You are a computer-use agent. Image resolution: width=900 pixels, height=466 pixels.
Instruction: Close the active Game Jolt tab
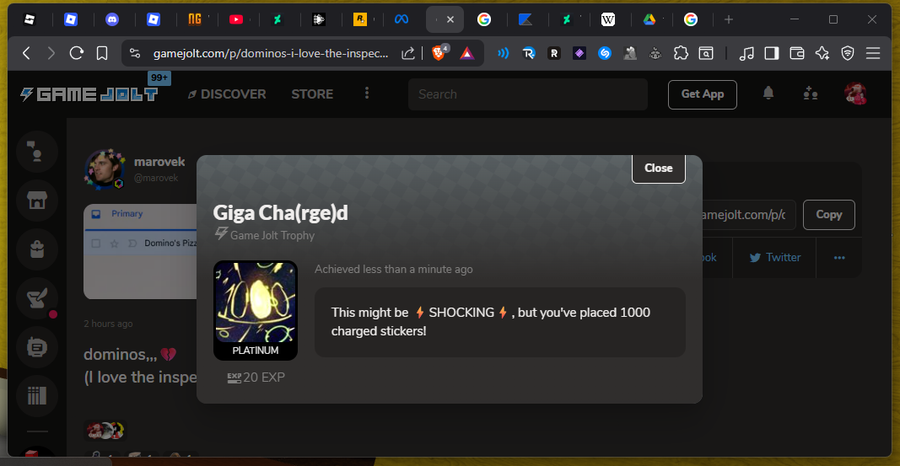pos(451,20)
